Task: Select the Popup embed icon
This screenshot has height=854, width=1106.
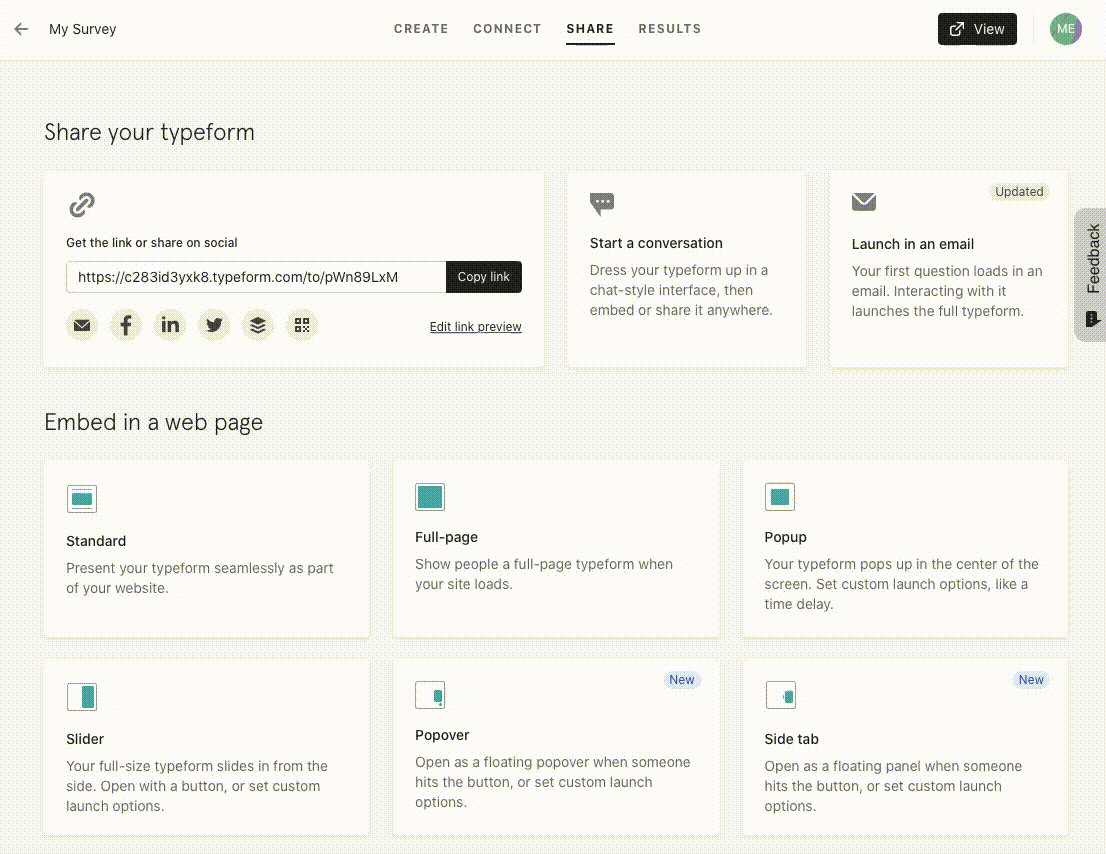Action: pos(779,496)
